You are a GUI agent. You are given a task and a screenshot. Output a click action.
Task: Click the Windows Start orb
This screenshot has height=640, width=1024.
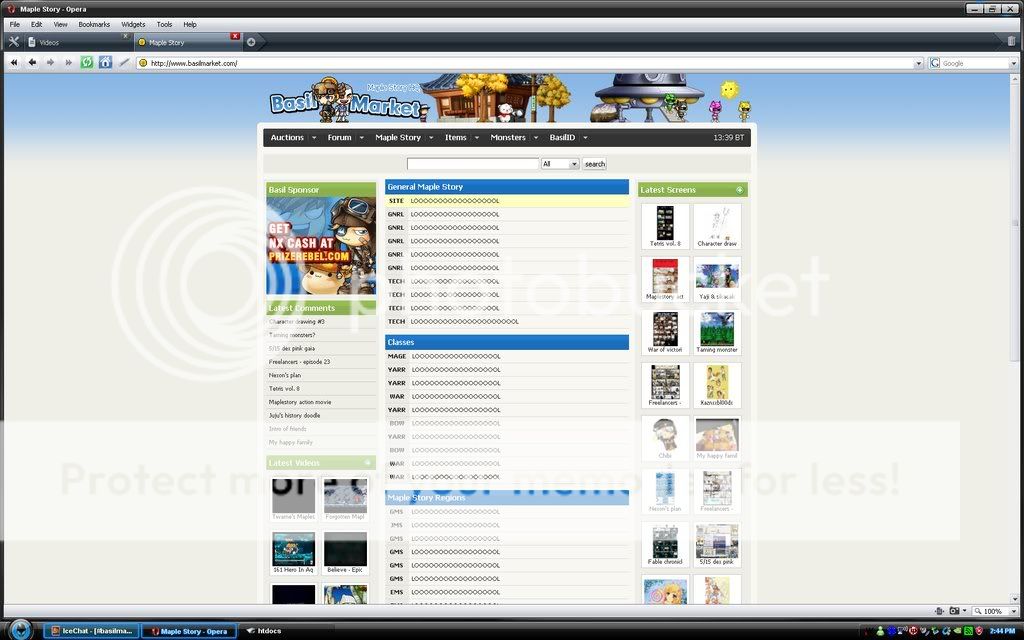21,630
